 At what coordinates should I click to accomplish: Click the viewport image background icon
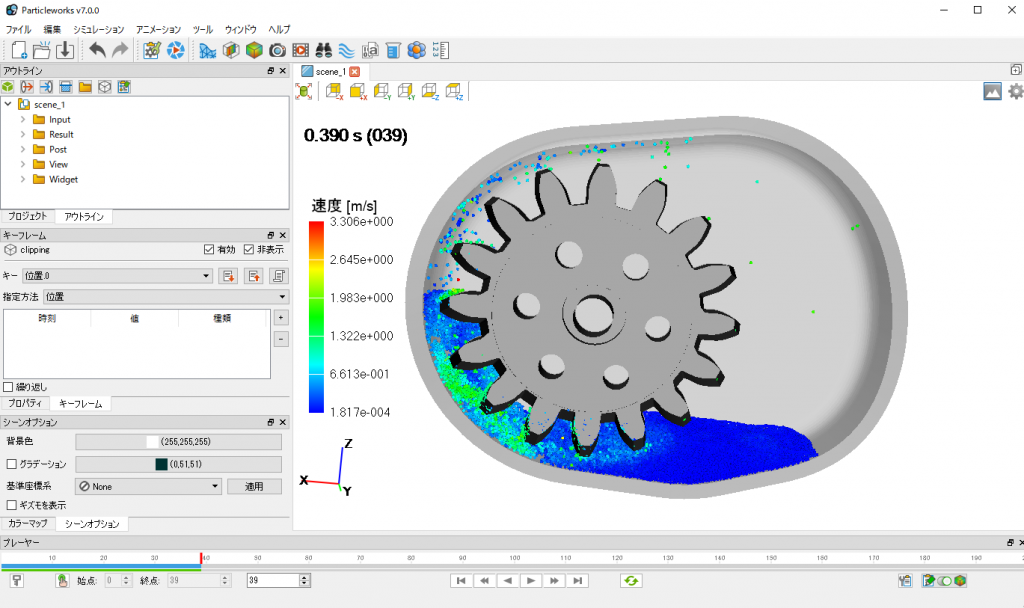(992, 91)
